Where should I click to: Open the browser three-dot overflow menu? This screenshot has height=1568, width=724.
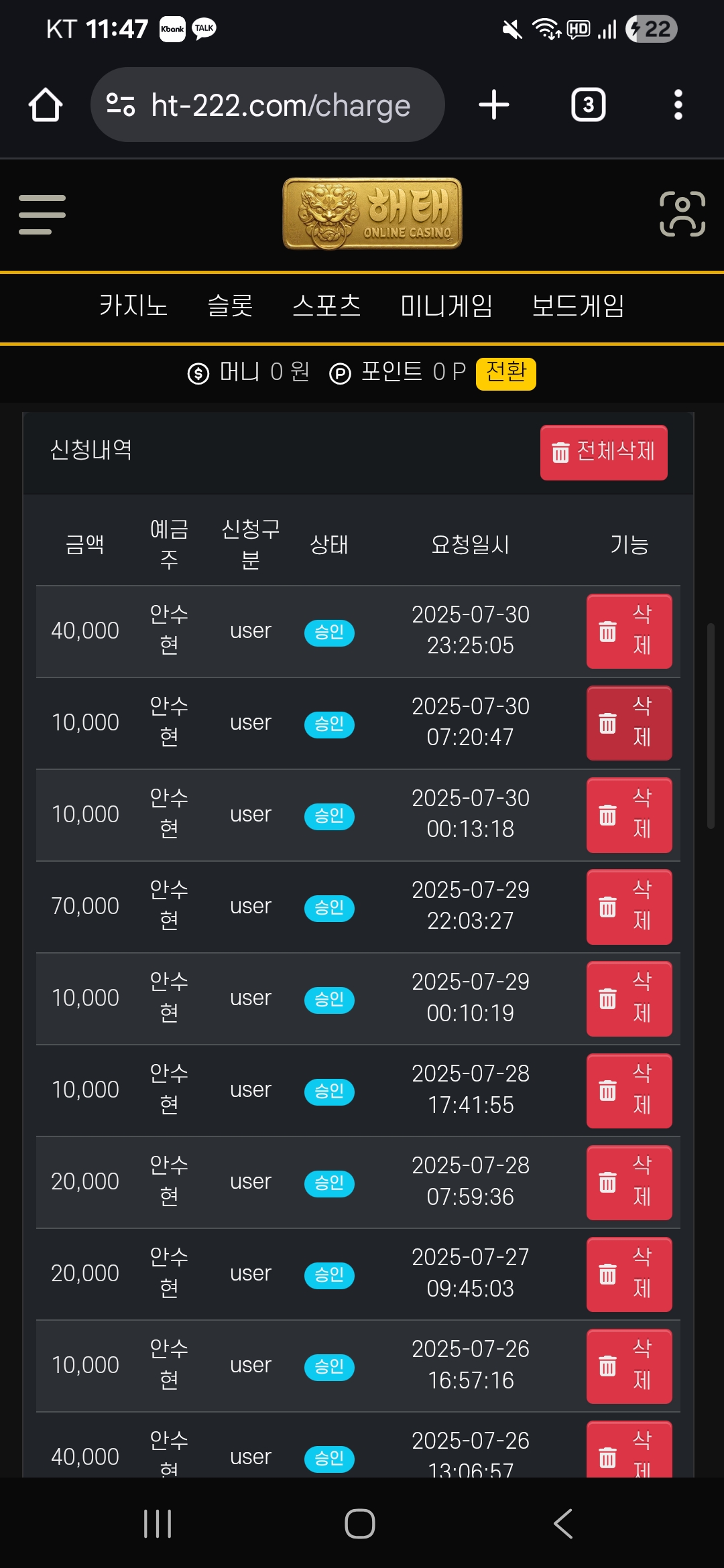tap(678, 105)
